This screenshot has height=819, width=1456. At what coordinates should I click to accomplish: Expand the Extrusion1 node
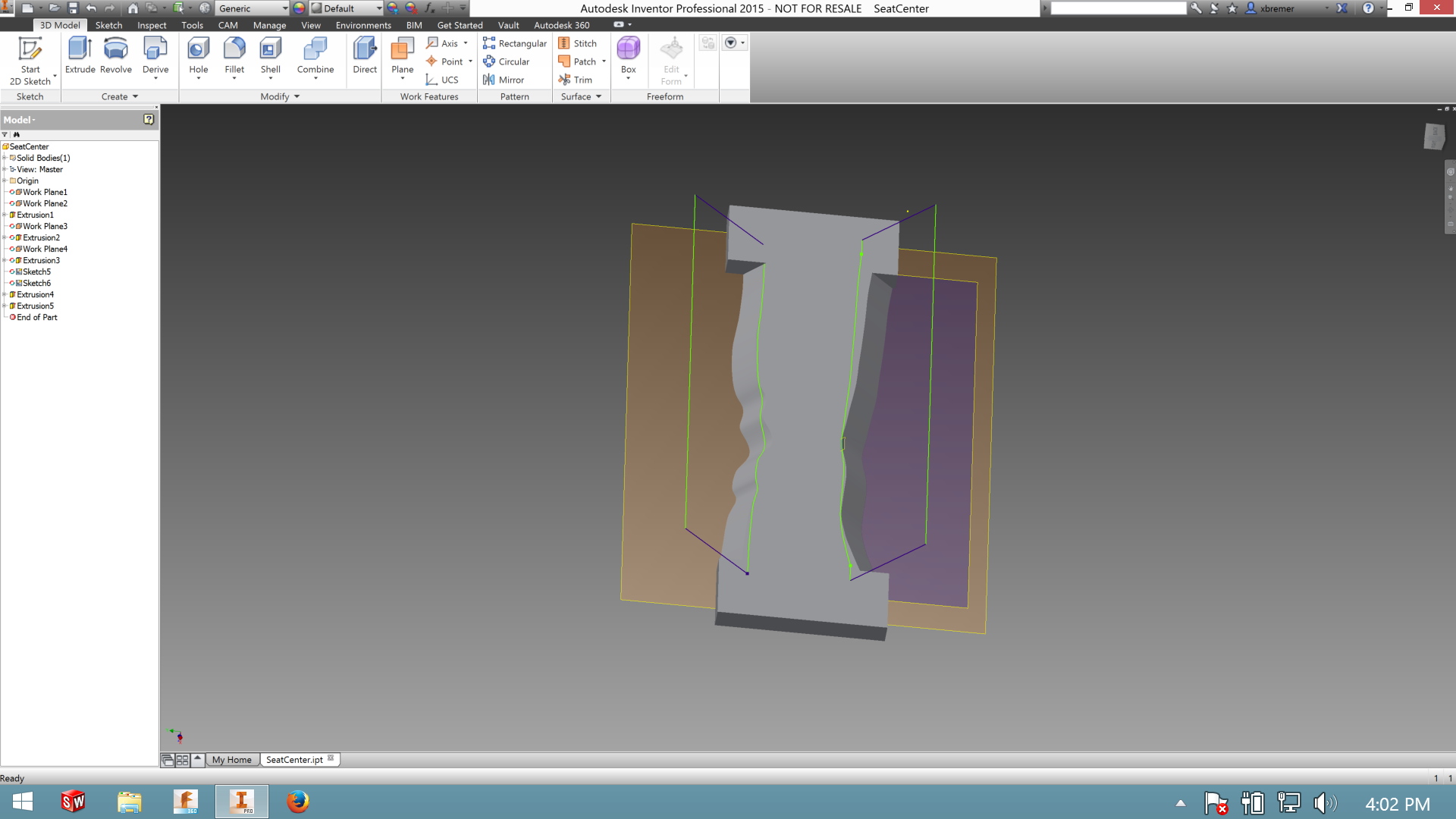tap(5, 215)
